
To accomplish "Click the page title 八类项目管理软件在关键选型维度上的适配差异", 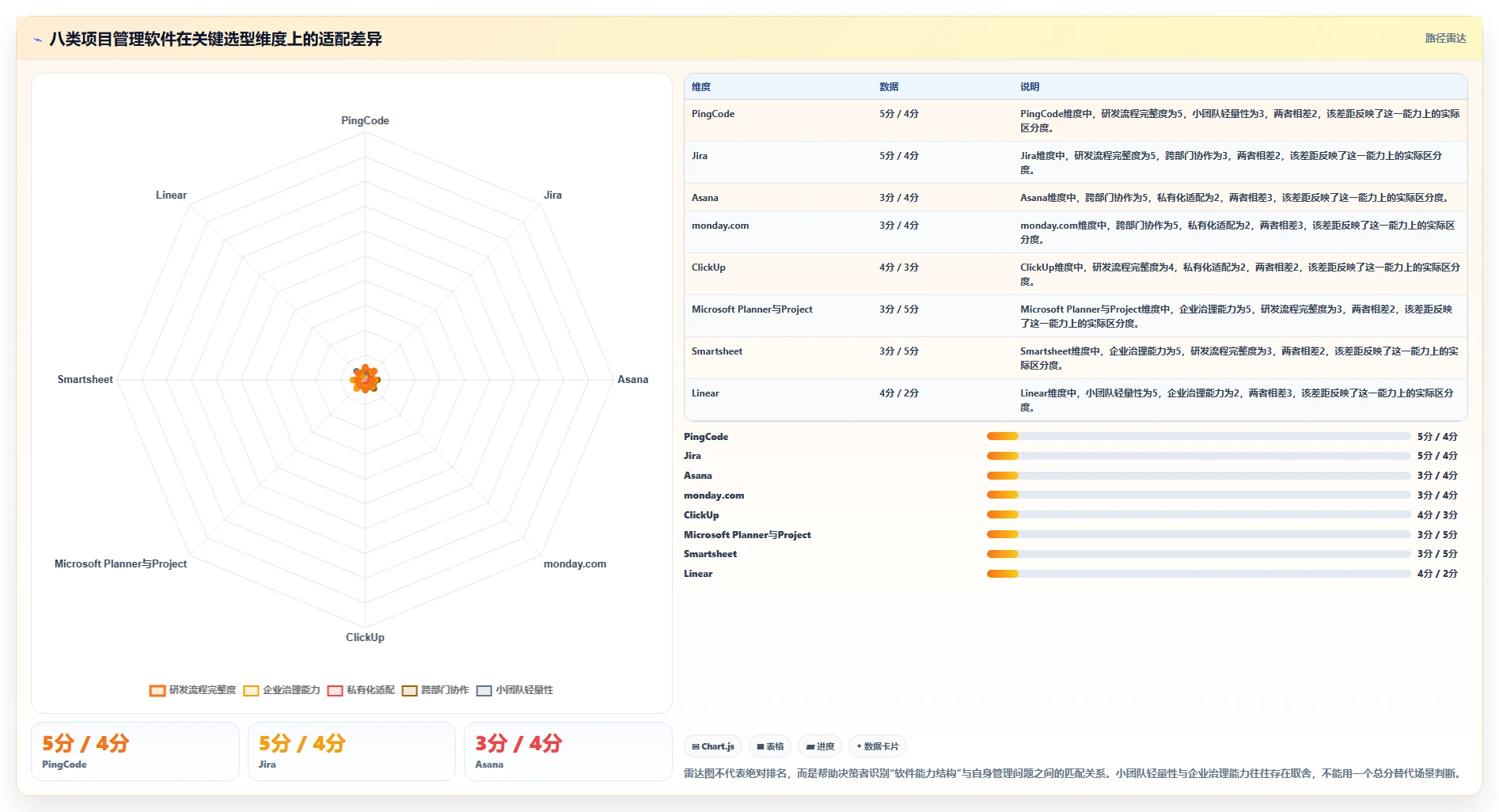I will (x=215, y=39).
